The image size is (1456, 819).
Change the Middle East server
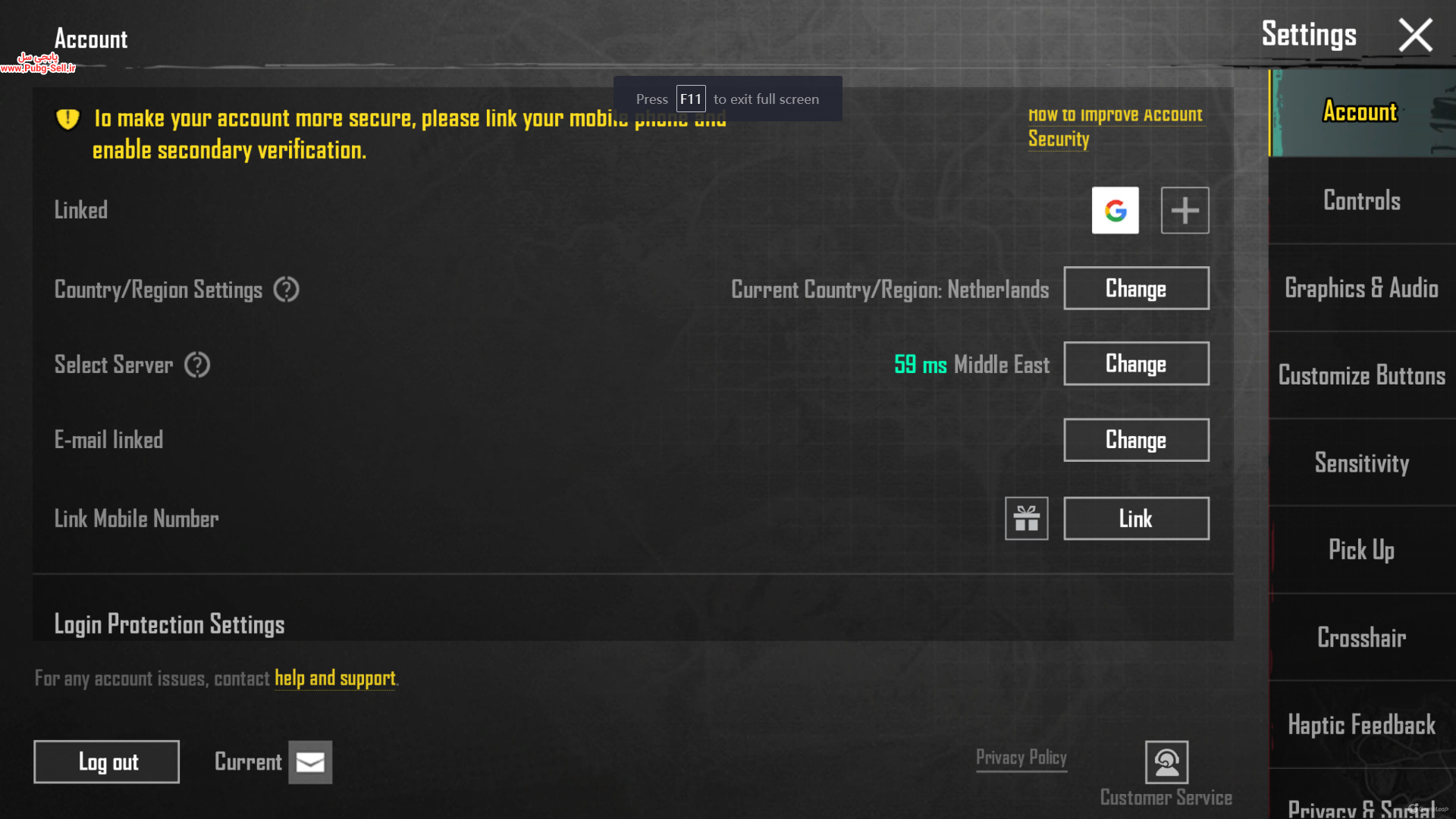[1136, 363]
